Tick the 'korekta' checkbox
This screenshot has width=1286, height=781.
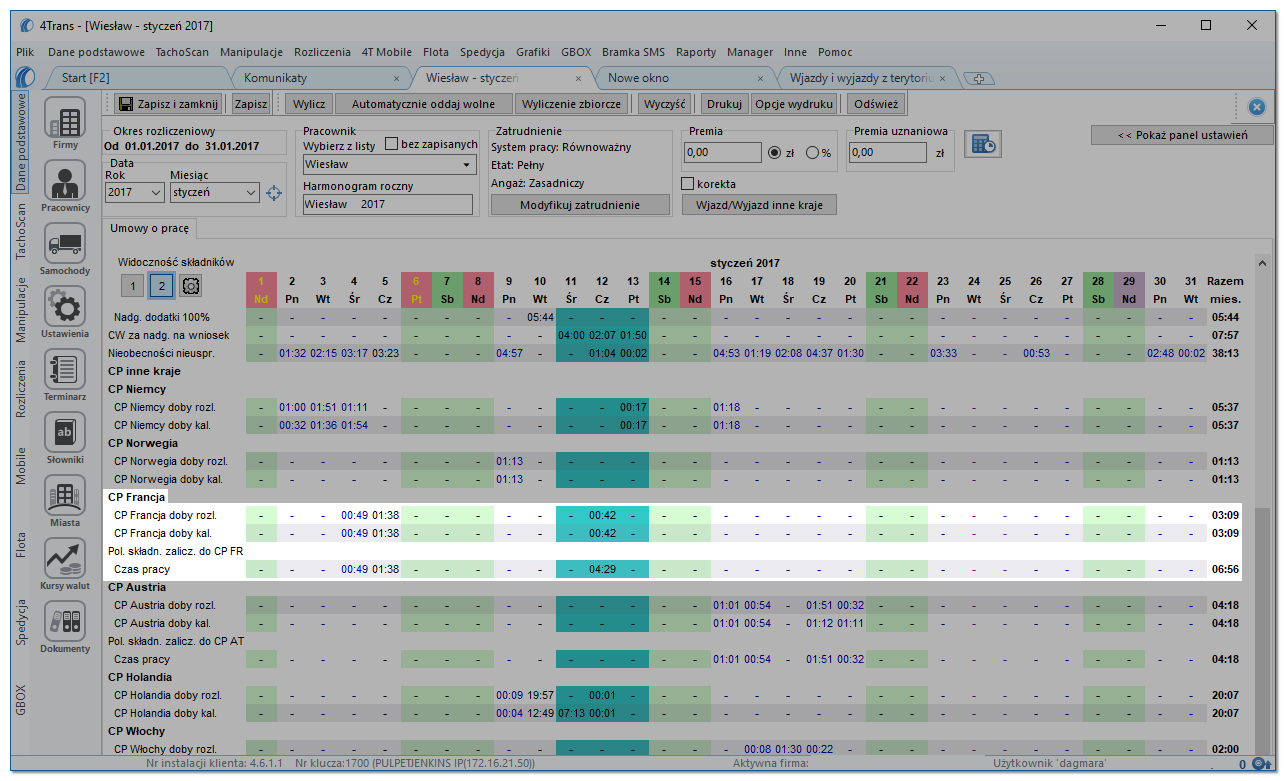coord(688,184)
